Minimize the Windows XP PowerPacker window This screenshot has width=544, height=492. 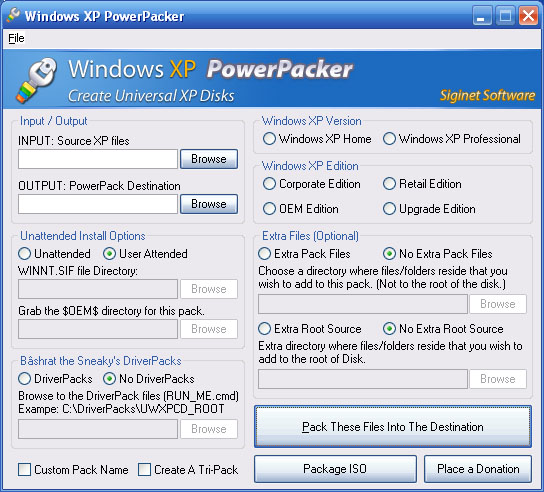click(x=482, y=16)
